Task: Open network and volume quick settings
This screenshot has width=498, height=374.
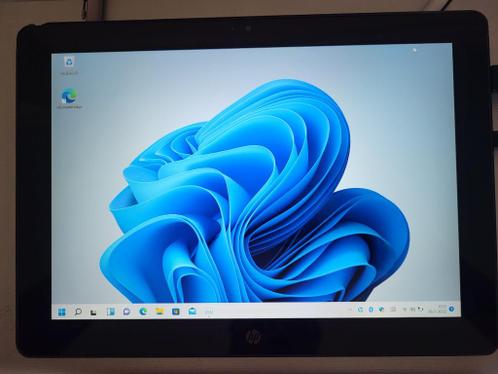Action: pyautogui.click(x=413, y=309)
